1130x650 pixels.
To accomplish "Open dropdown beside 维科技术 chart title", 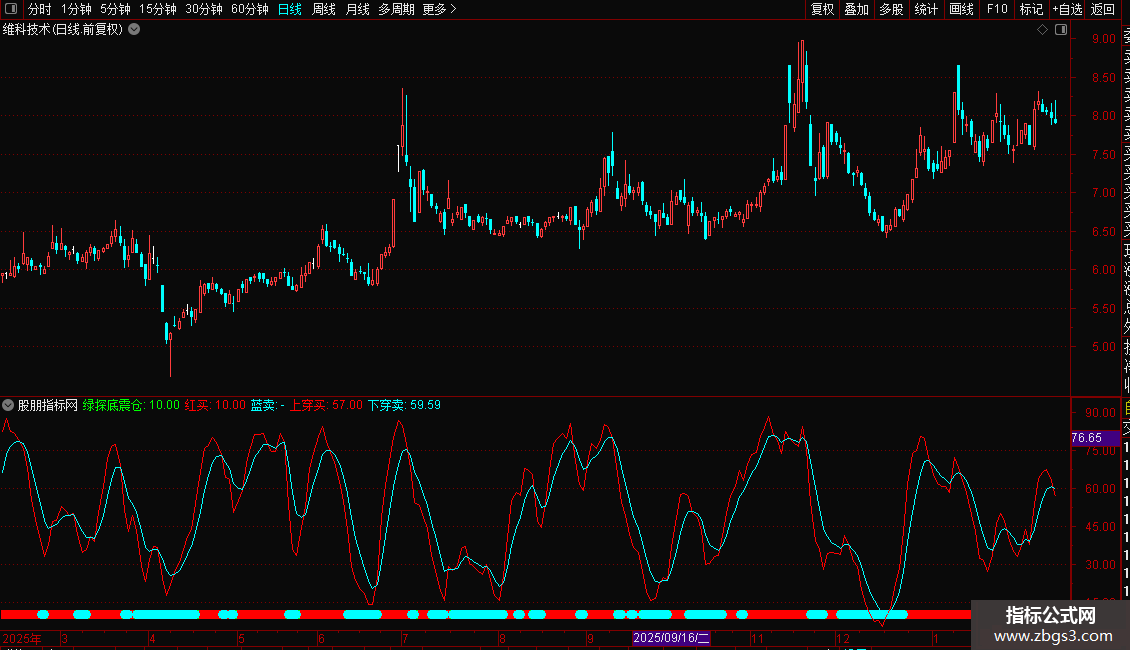I will [134, 30].
